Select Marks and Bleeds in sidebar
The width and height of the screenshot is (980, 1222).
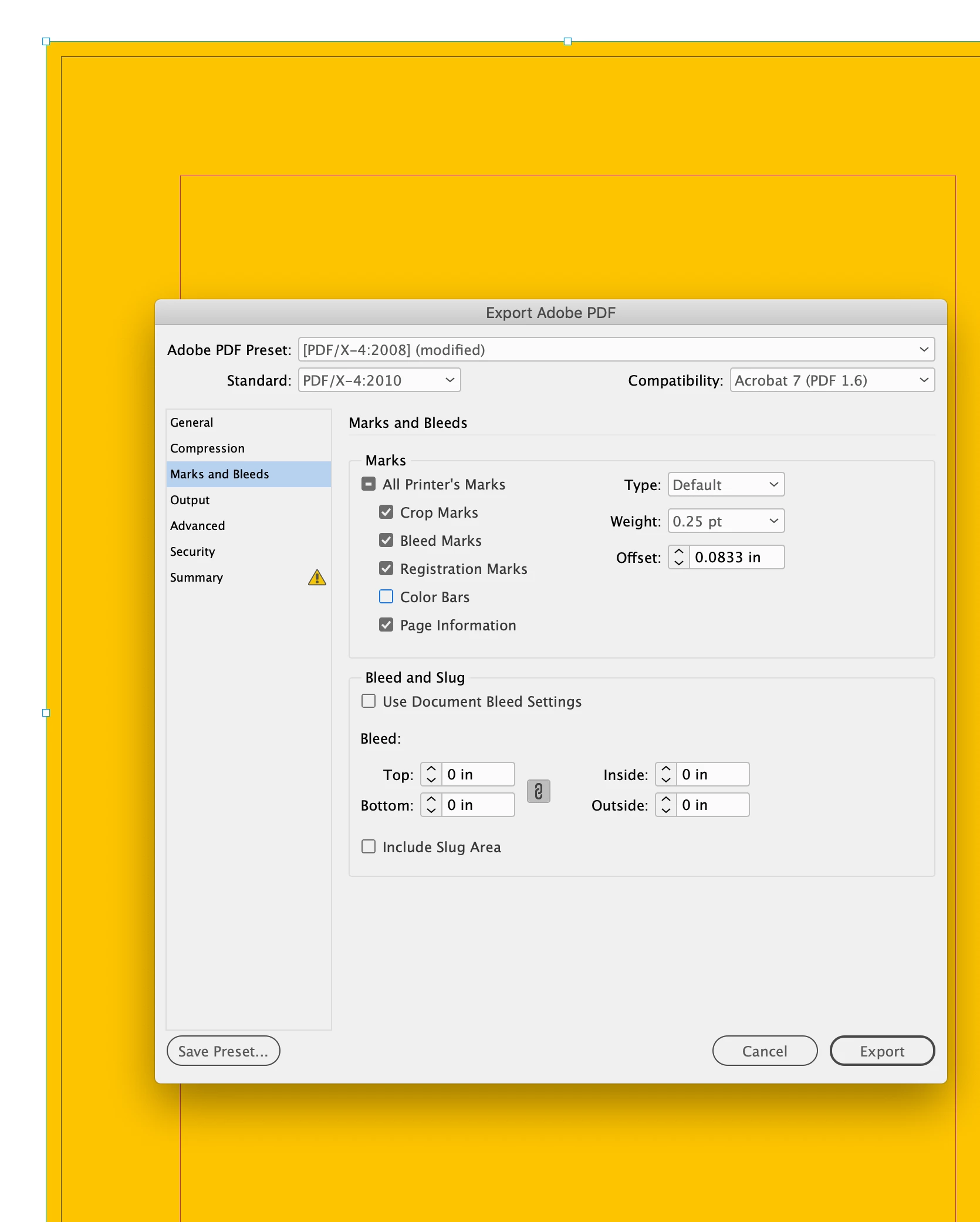(x=249, y=474)
